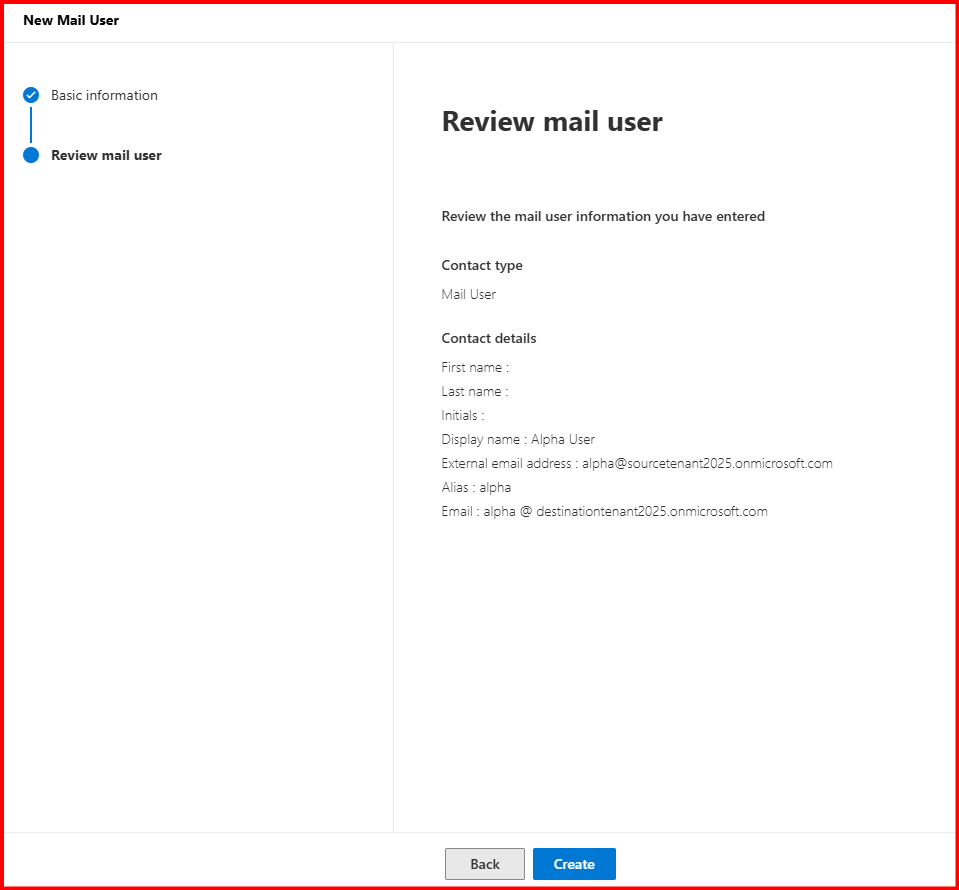
Task: Click the Contact details heading
Action: click(489, 338)
